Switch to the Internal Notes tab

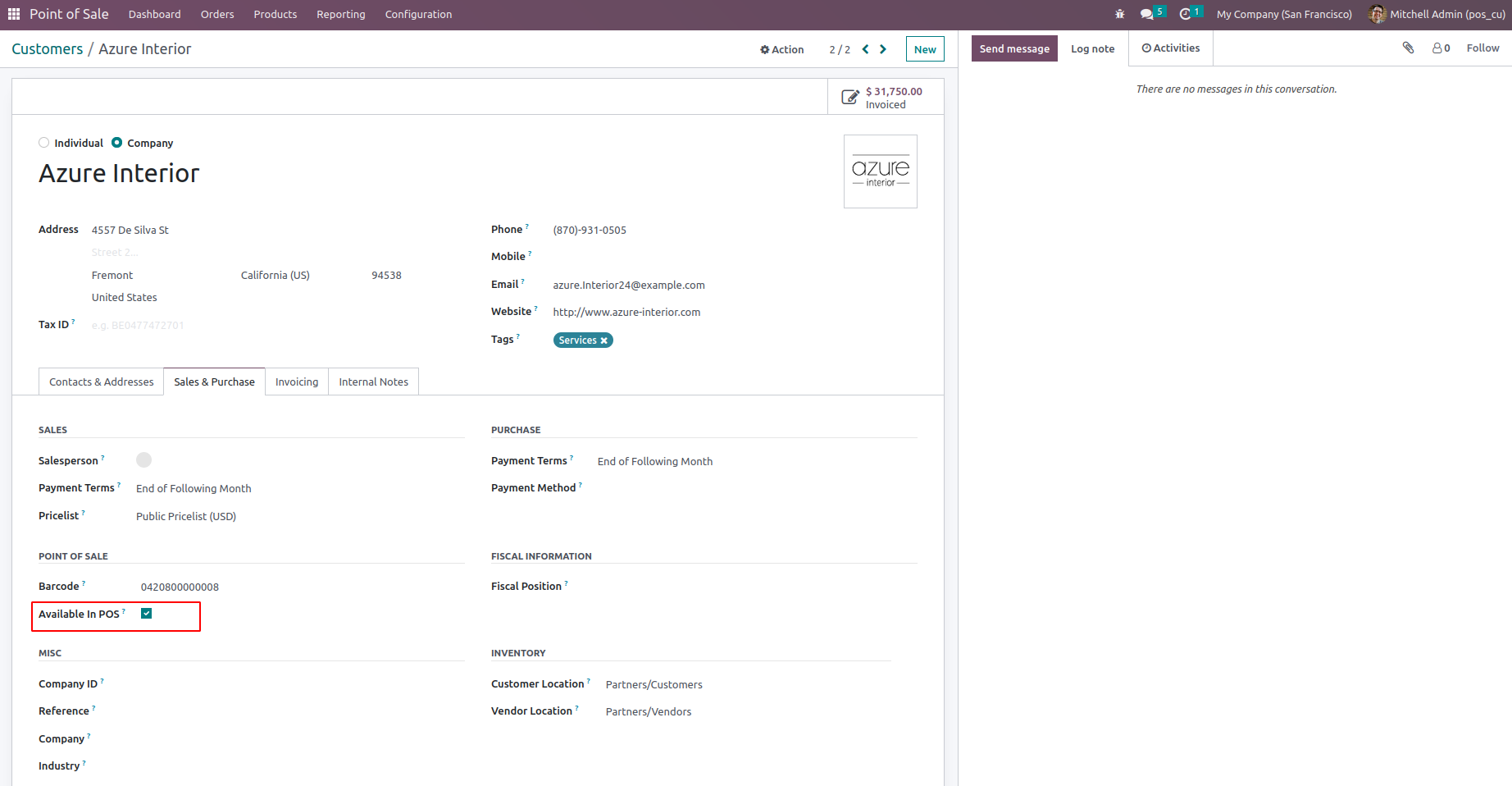374,382
